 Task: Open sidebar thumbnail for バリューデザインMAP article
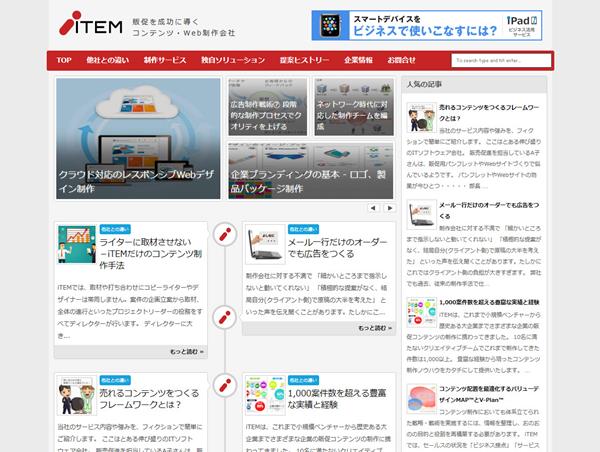click(421, 399)
